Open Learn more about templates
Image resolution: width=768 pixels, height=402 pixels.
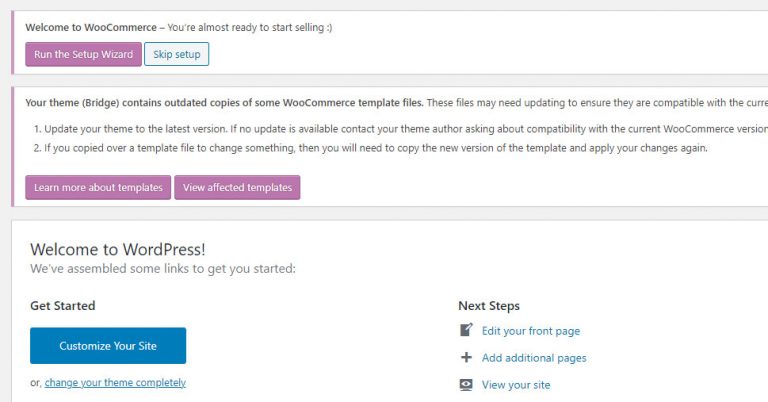click(x=98, y=187)
